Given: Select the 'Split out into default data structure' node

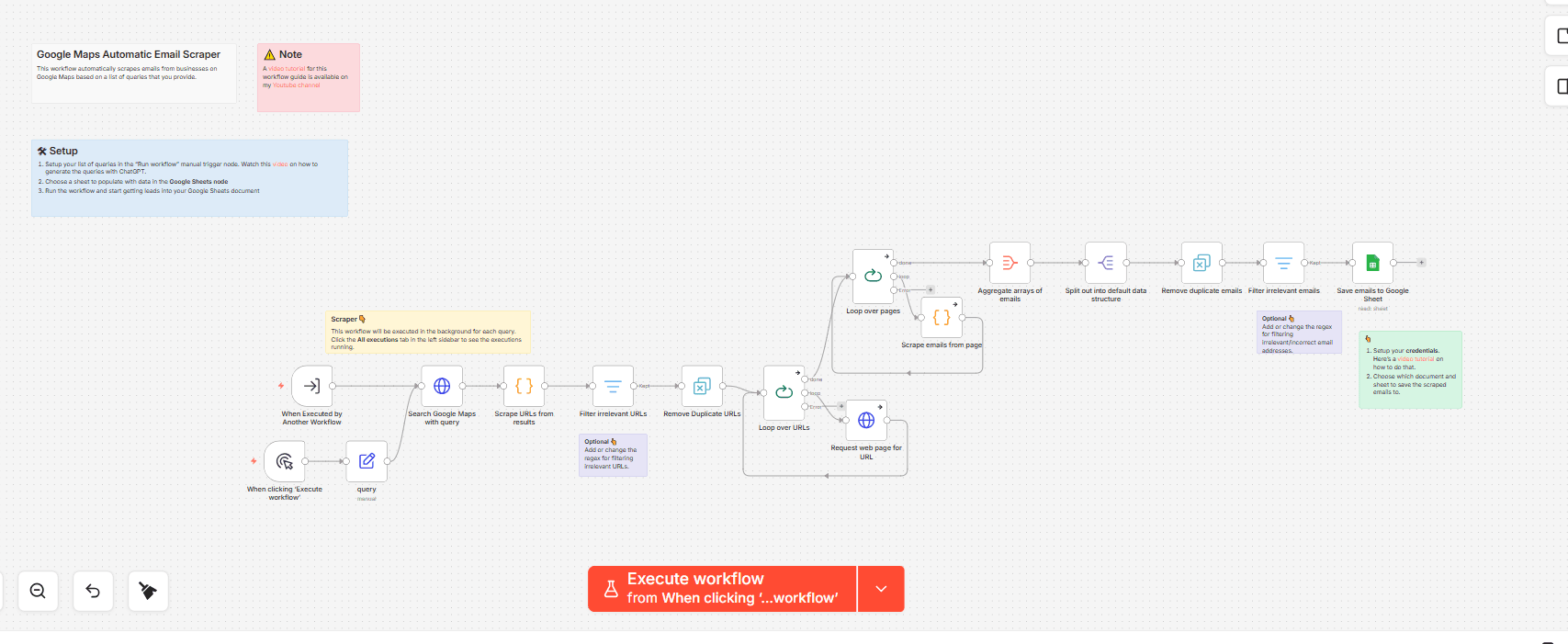Looking at the screenshot, I should click(1106, 263).
